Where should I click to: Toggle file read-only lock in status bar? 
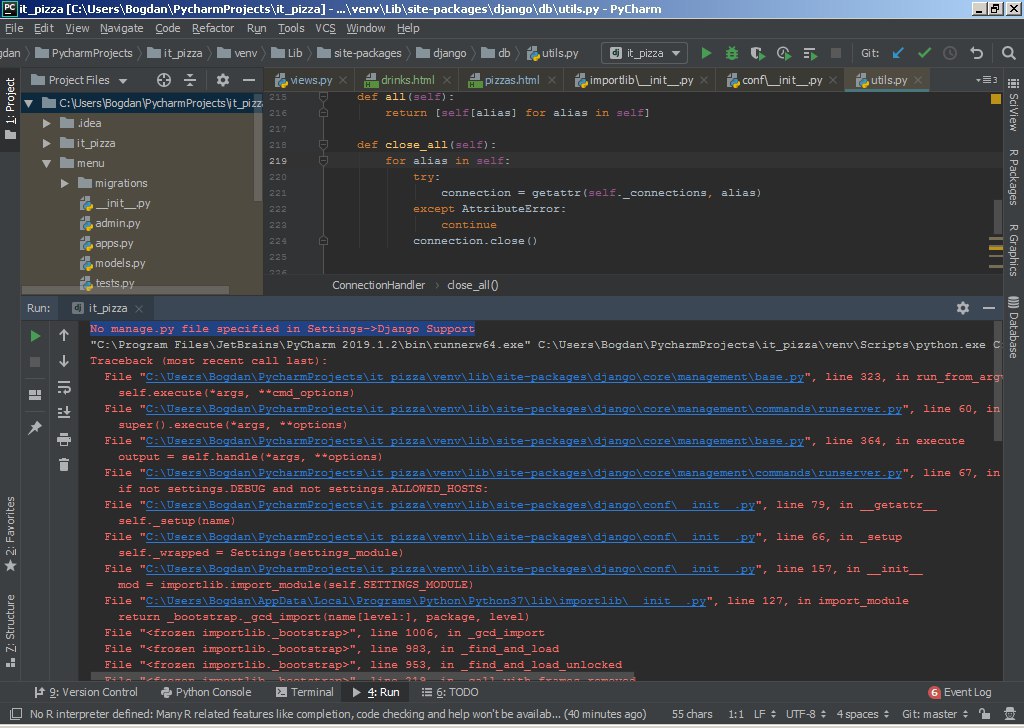point(984,714)
